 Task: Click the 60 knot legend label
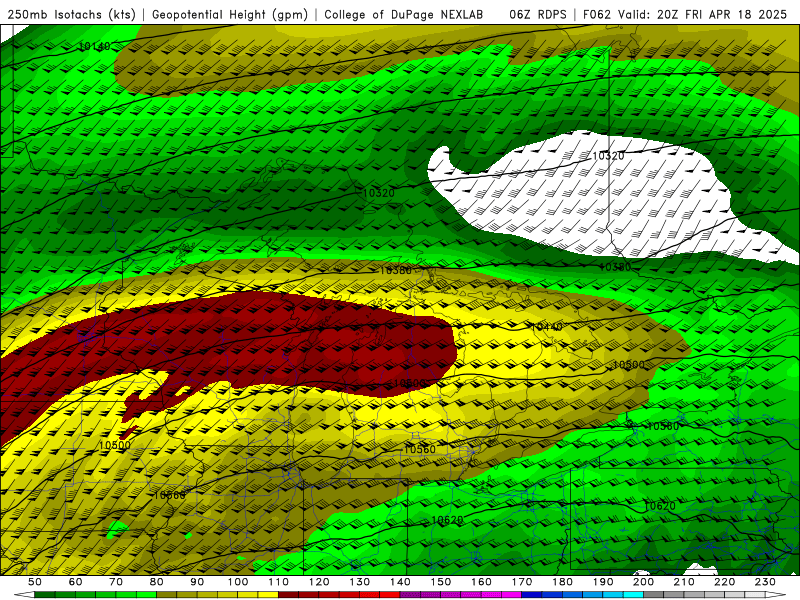click(x=75, y=582)
